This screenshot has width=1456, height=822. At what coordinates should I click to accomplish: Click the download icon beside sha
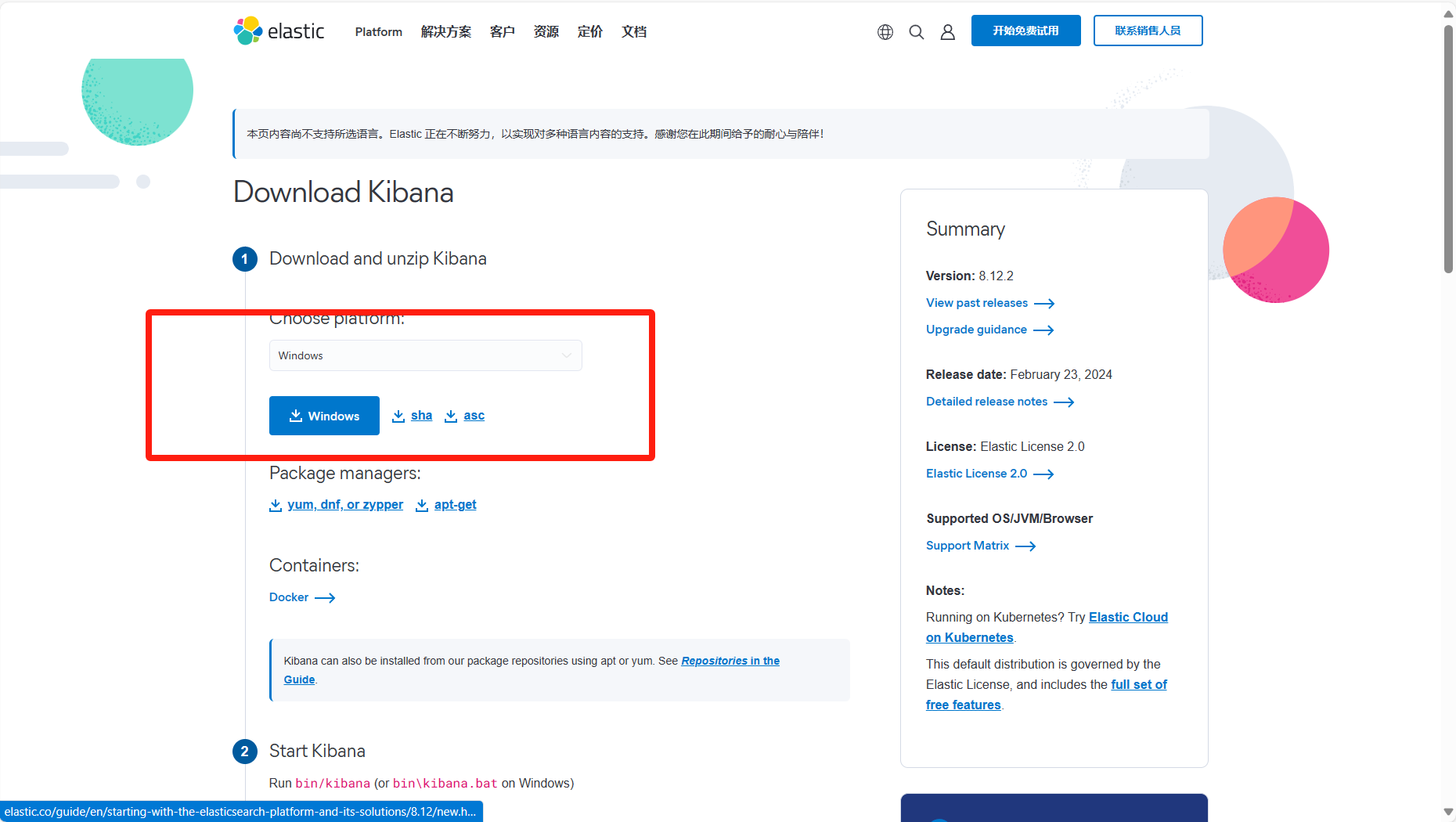tap(398, 416)
